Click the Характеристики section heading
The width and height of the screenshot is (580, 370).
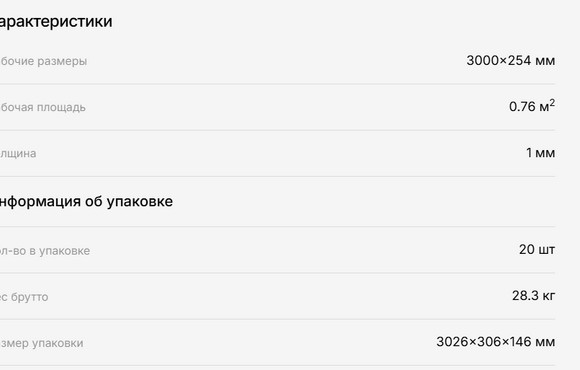pyautogui.click(x=56, y=21)
